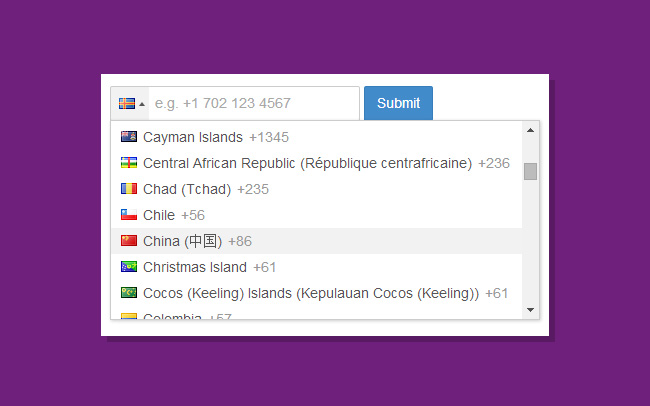Click the scrollbar up arrow
The width and height of the screenshot is (650, 406).
point(530,130)
